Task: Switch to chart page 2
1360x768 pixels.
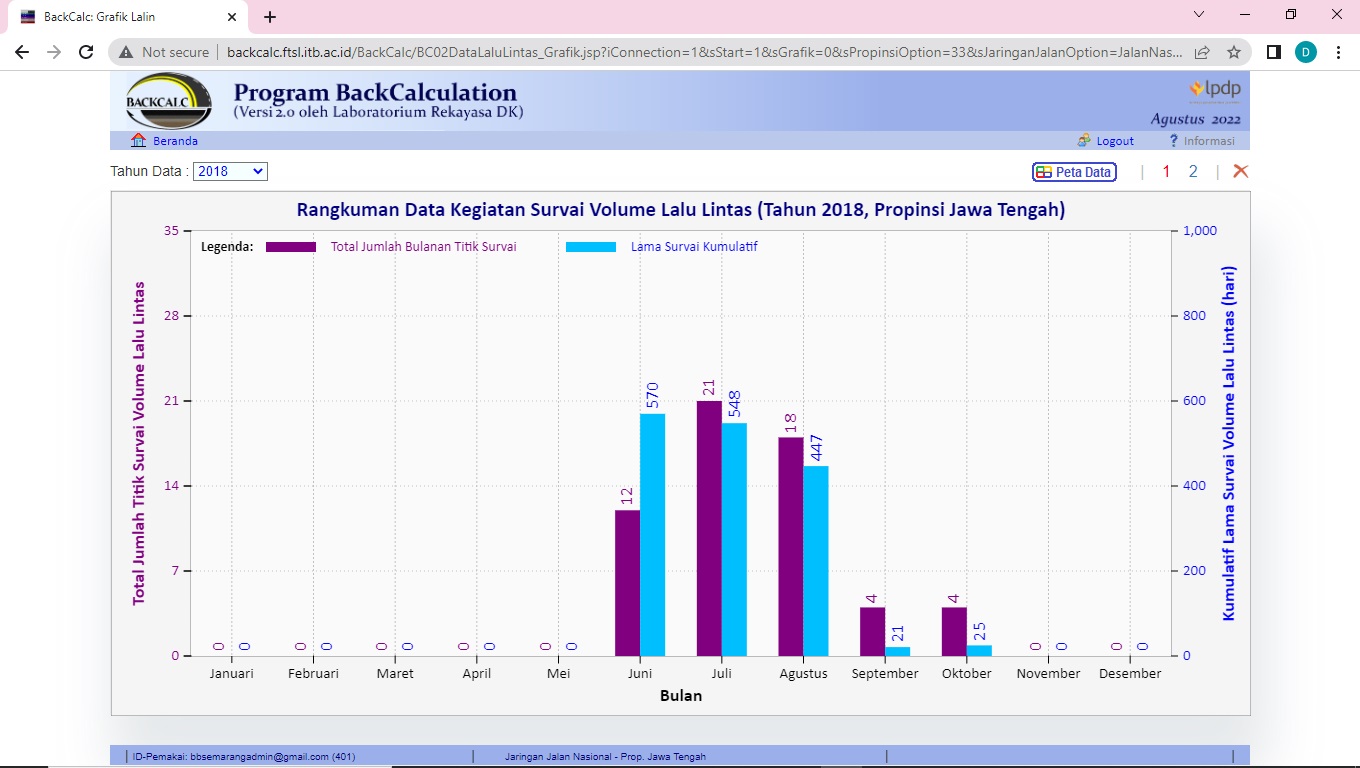Action: (1193, 171)
